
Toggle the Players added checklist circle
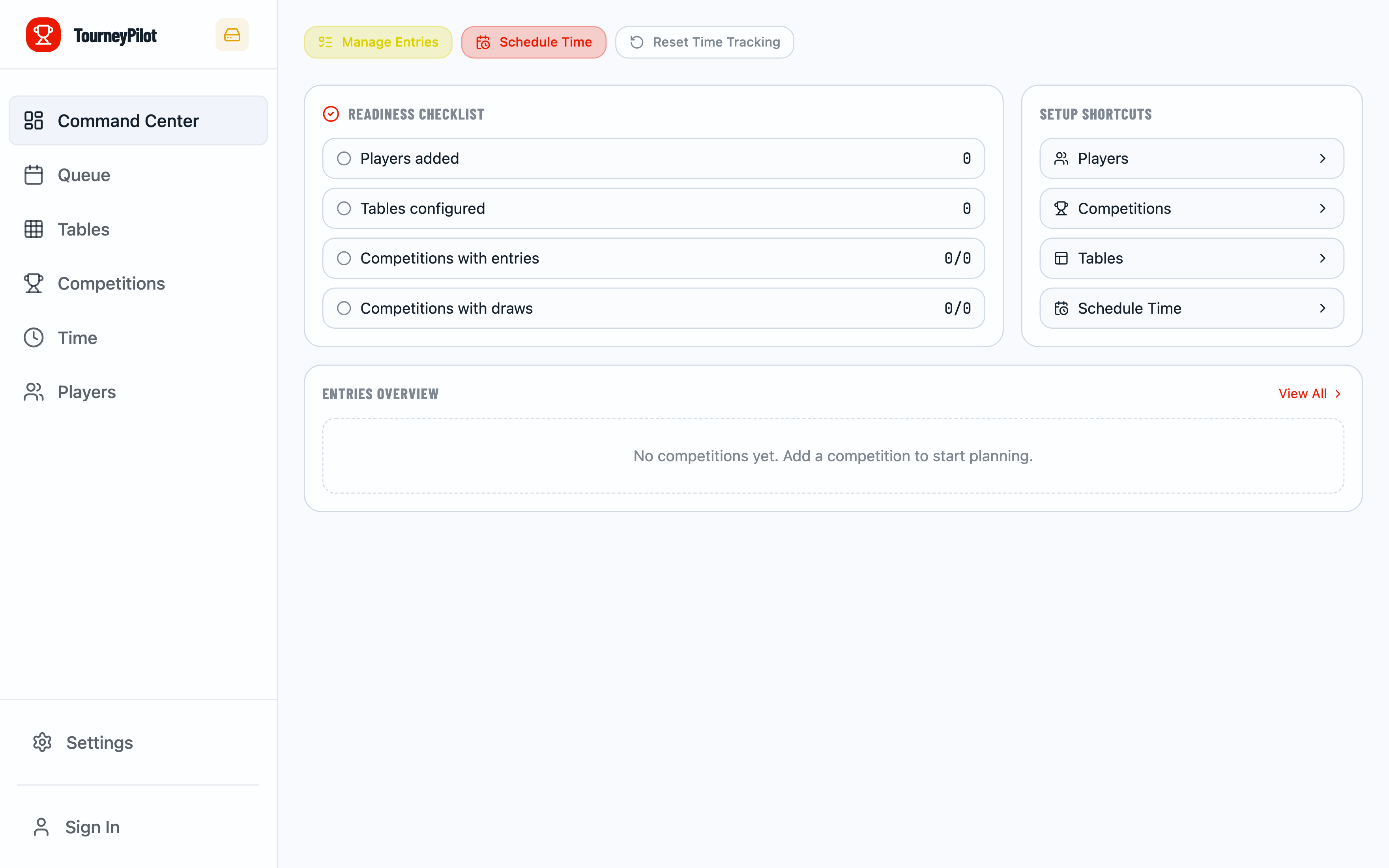[344, 159]
